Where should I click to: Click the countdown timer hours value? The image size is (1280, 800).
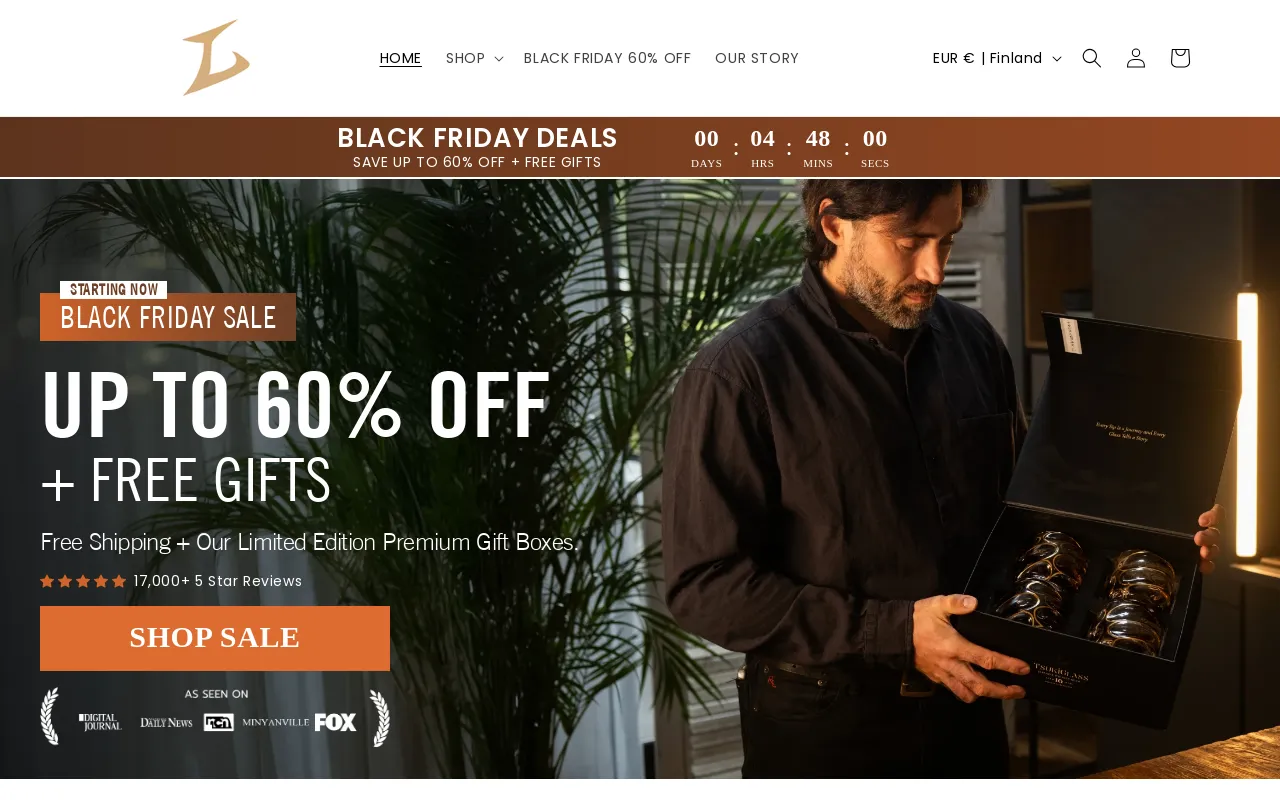[763, 139]
